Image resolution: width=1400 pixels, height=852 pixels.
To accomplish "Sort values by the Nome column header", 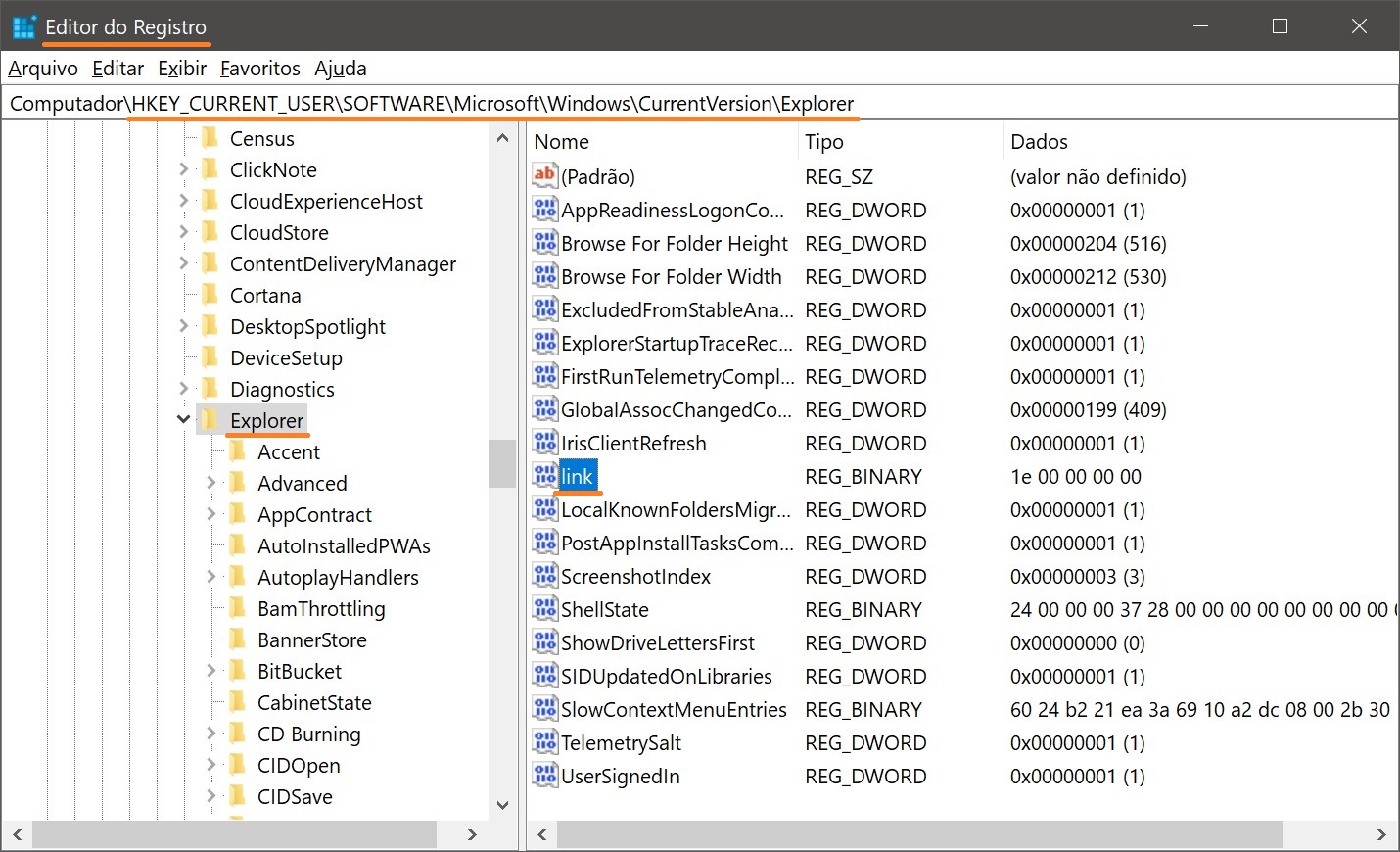I will 662,142.
